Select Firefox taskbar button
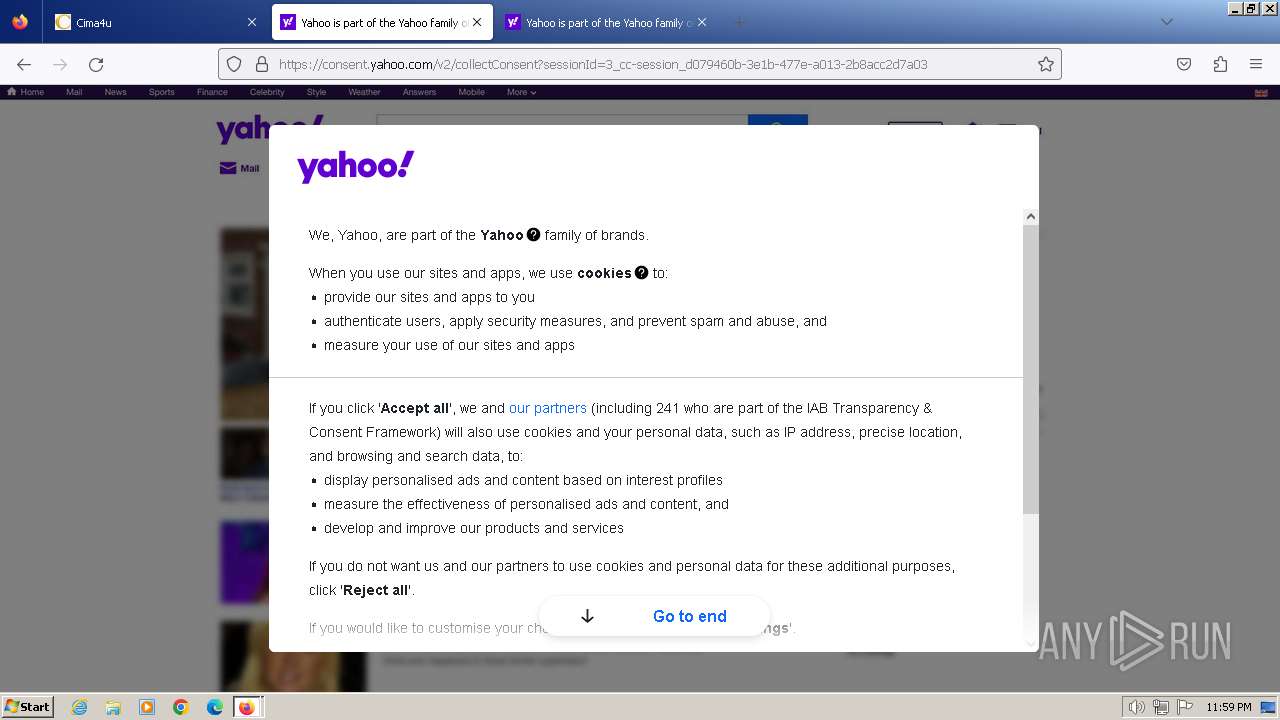The height and width of the screenshot is (720, 1280). pos(247,707)
